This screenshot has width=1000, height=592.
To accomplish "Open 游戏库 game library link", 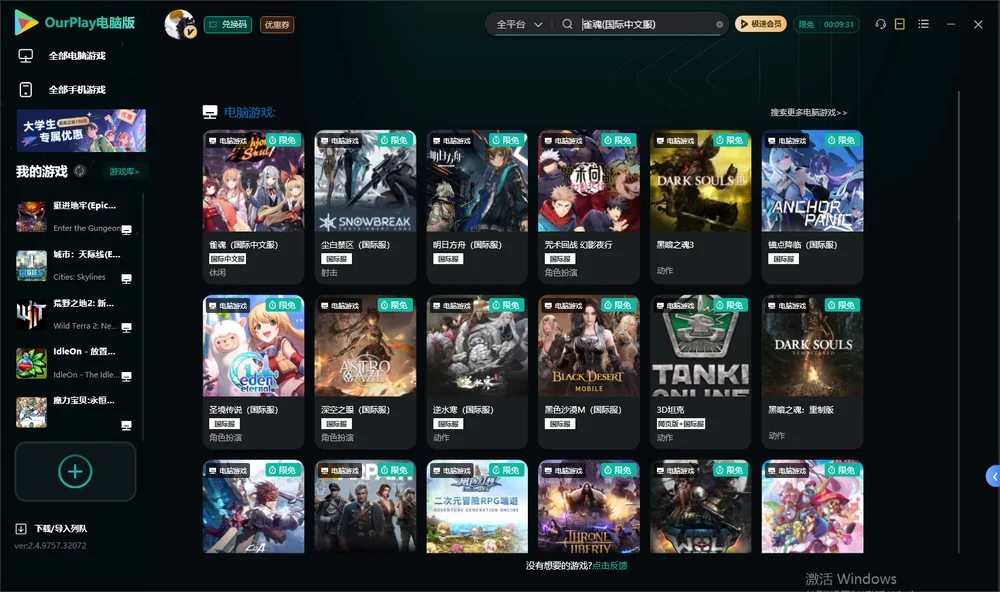I will 124,172.
